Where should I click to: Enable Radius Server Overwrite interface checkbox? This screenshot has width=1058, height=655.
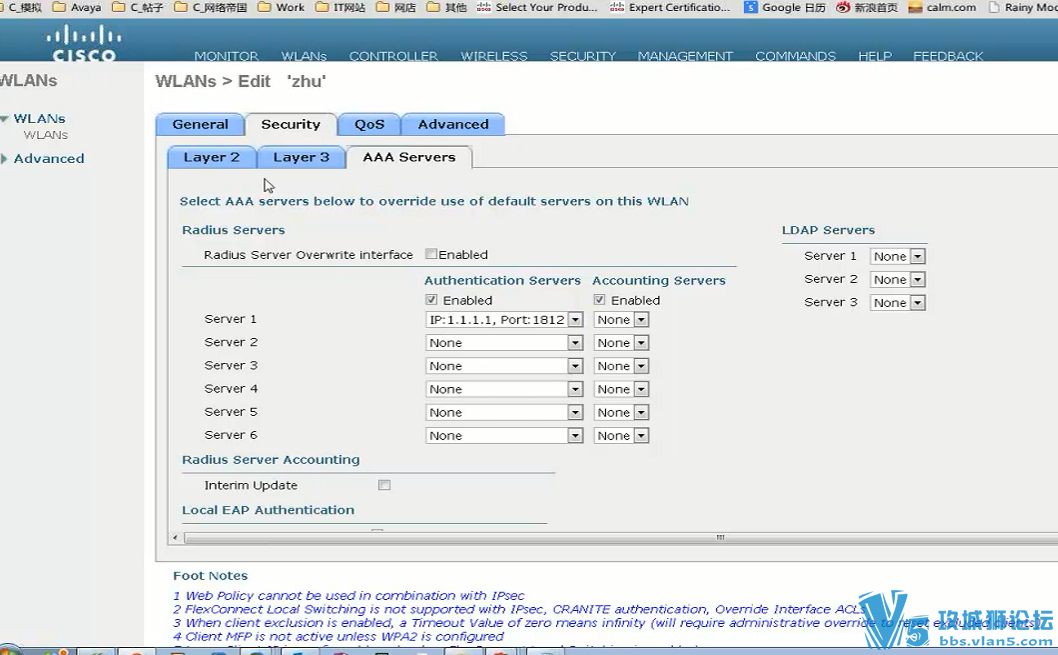(431, 254)
